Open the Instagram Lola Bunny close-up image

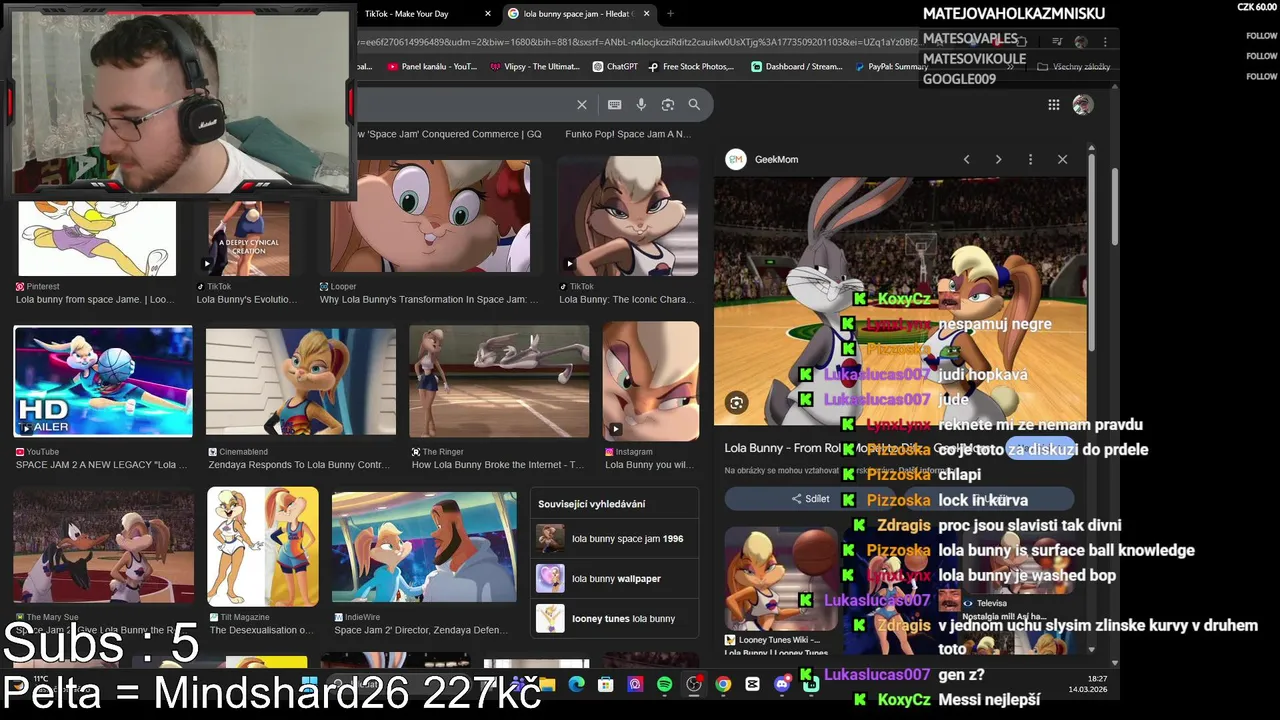tap(651, 381)
